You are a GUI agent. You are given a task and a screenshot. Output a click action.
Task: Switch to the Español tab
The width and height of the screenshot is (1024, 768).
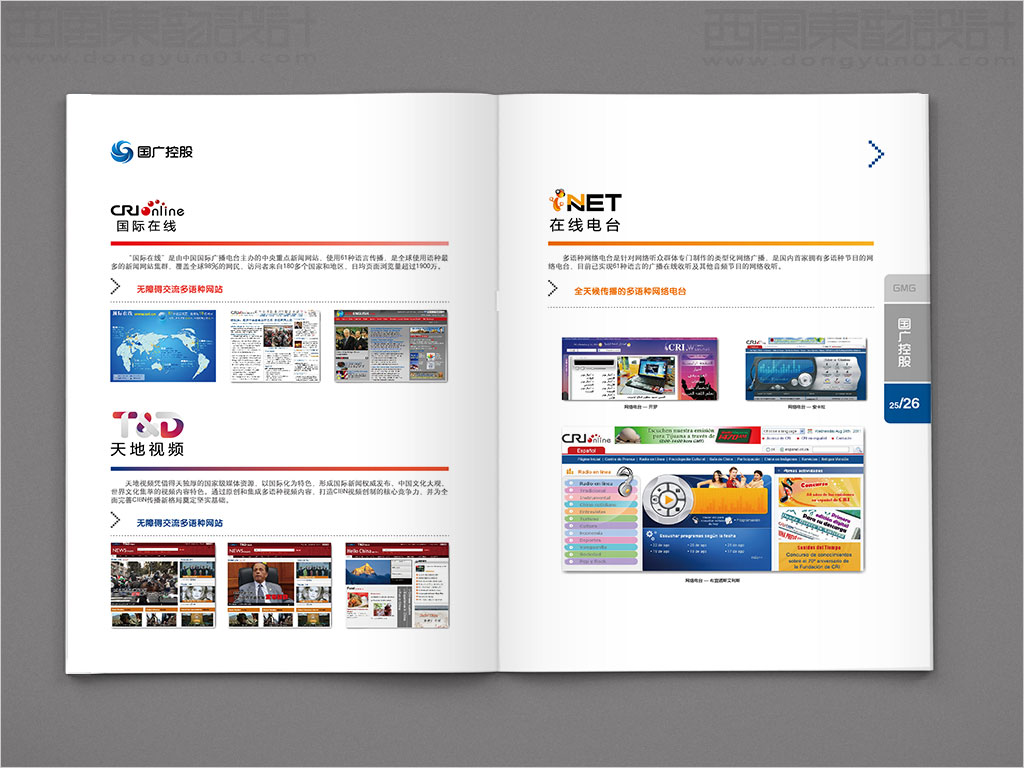coord(586,451)
